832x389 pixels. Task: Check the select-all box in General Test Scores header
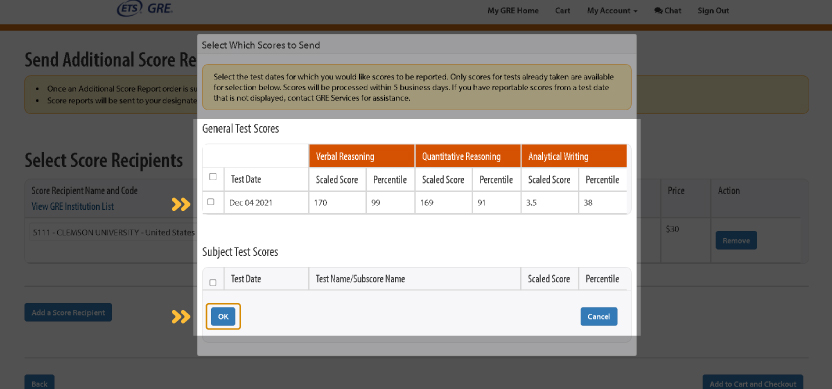(213, 177)
